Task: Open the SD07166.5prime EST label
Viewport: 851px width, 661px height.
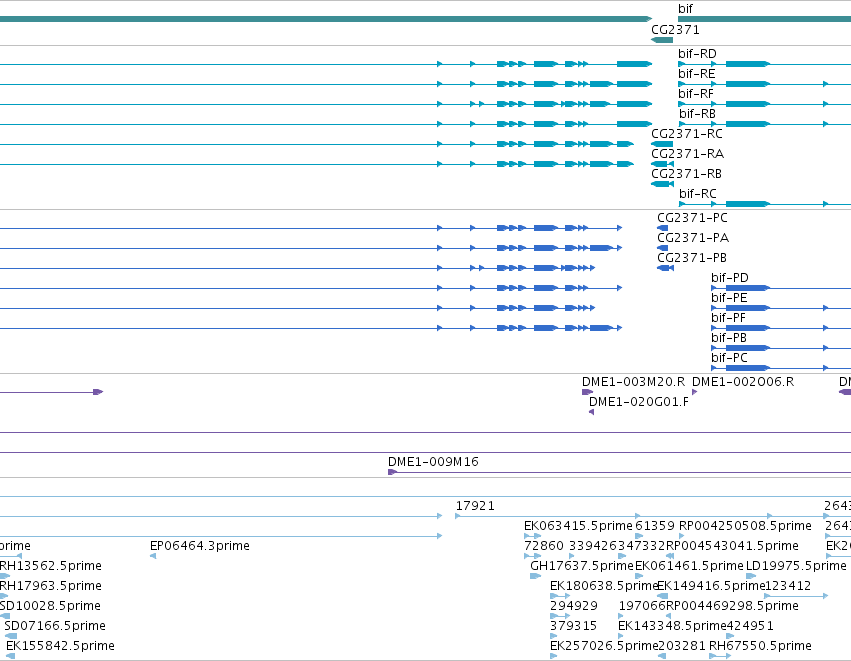Action: [55, 626]
